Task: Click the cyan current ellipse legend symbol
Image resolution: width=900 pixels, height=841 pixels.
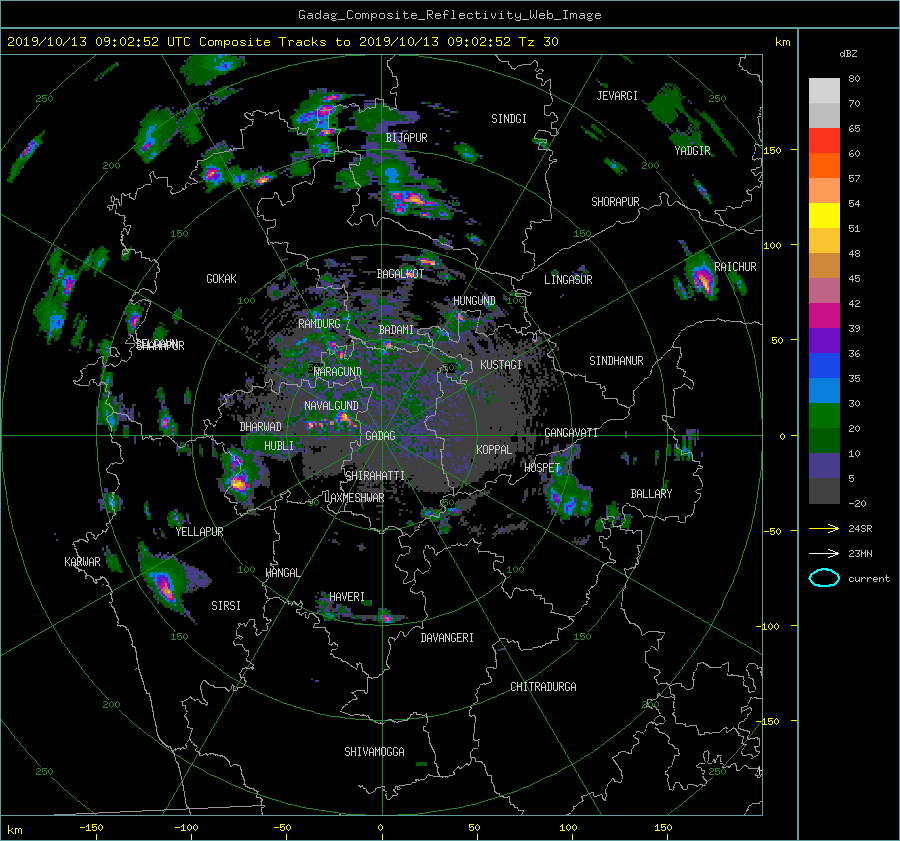Action: pos(824,578)
